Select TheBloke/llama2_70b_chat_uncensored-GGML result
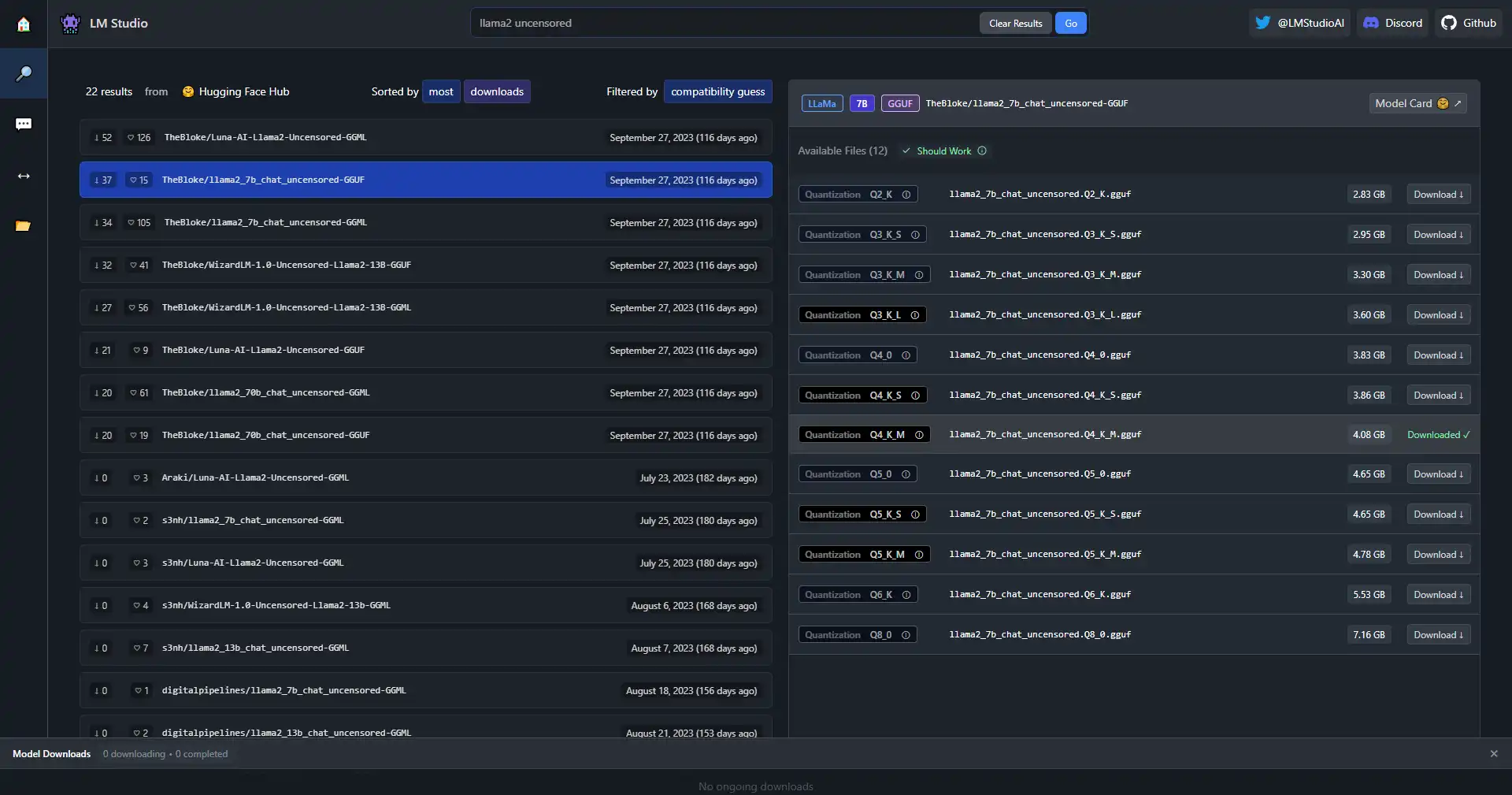The image size is (1512, 795). click(425, 392)
